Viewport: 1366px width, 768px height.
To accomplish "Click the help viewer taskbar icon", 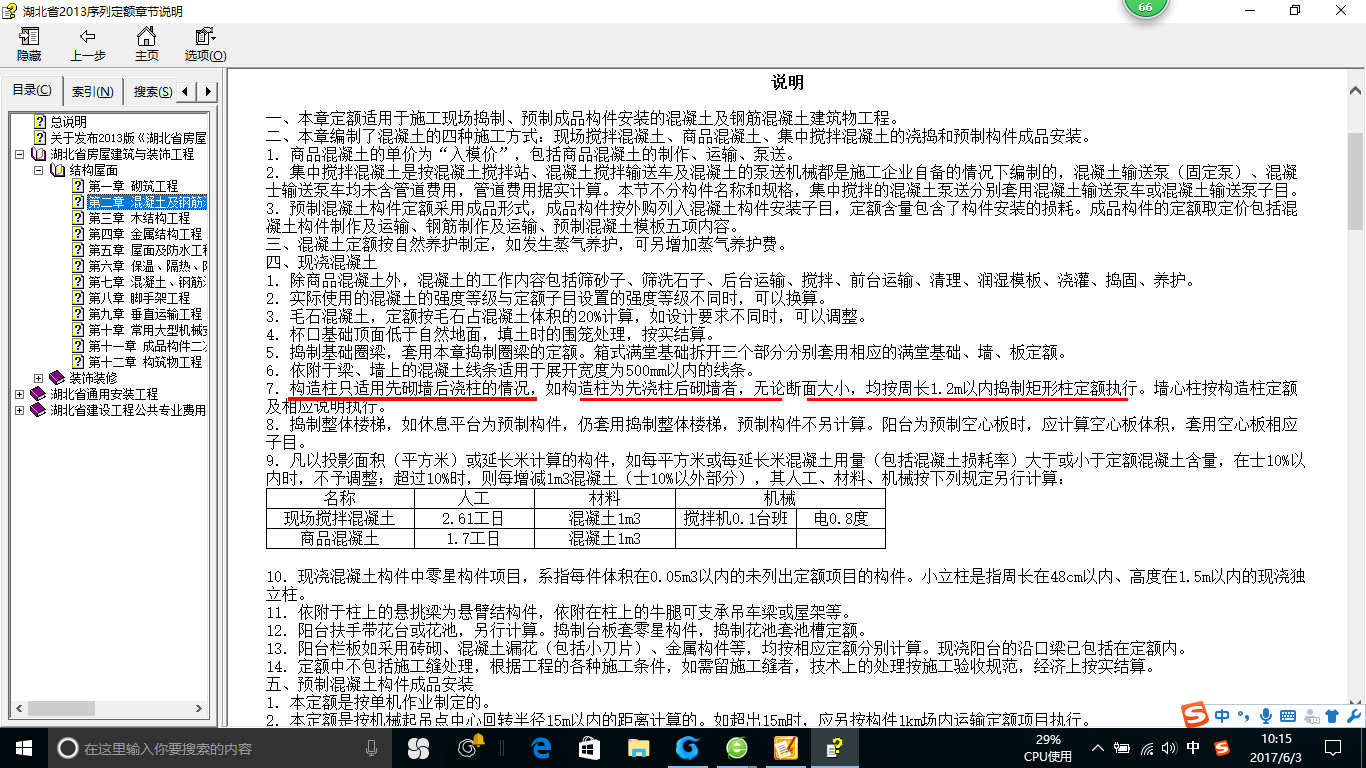I will pos(834,747).
